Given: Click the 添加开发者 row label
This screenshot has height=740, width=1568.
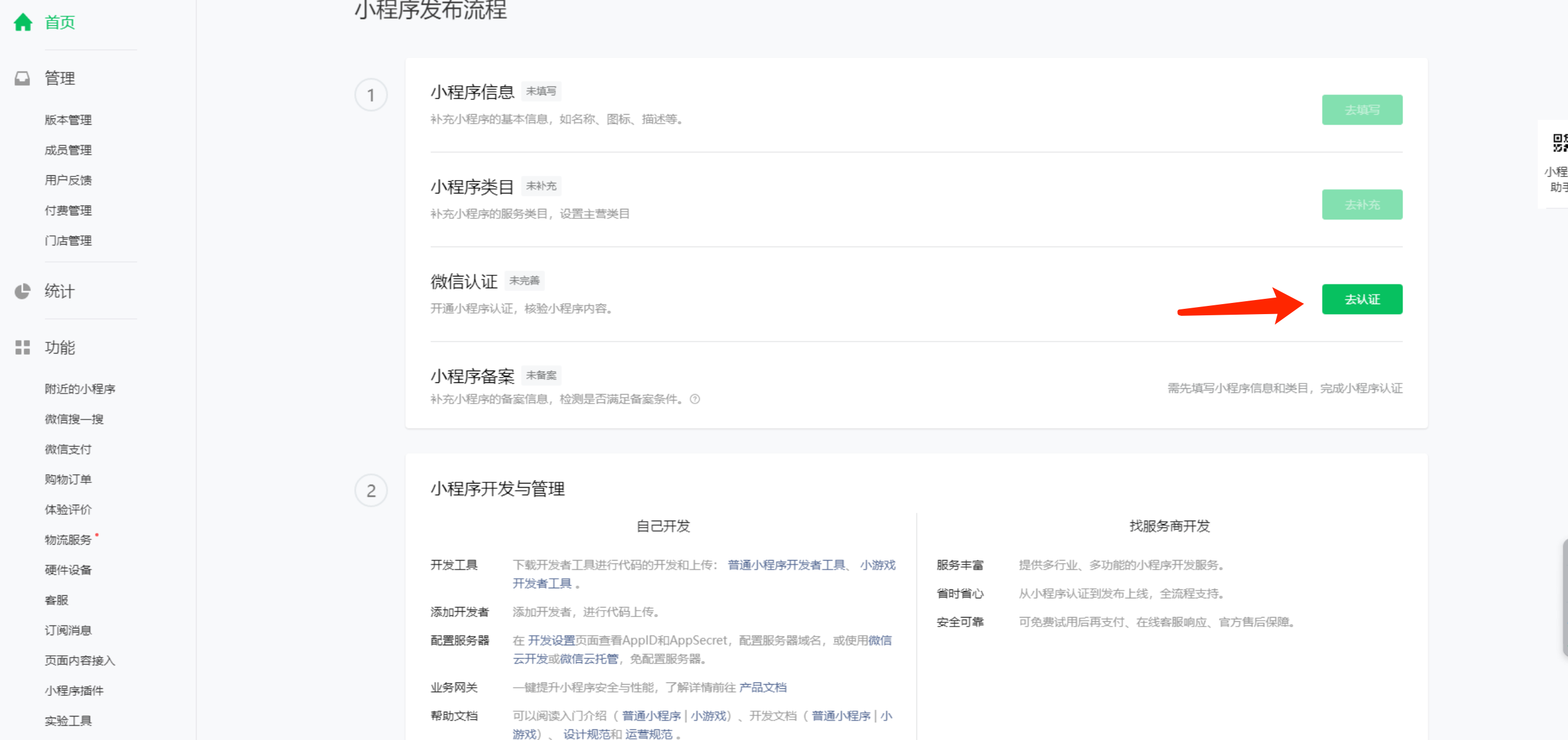Looking at the screenshot, I should click(x=460, y=612).
